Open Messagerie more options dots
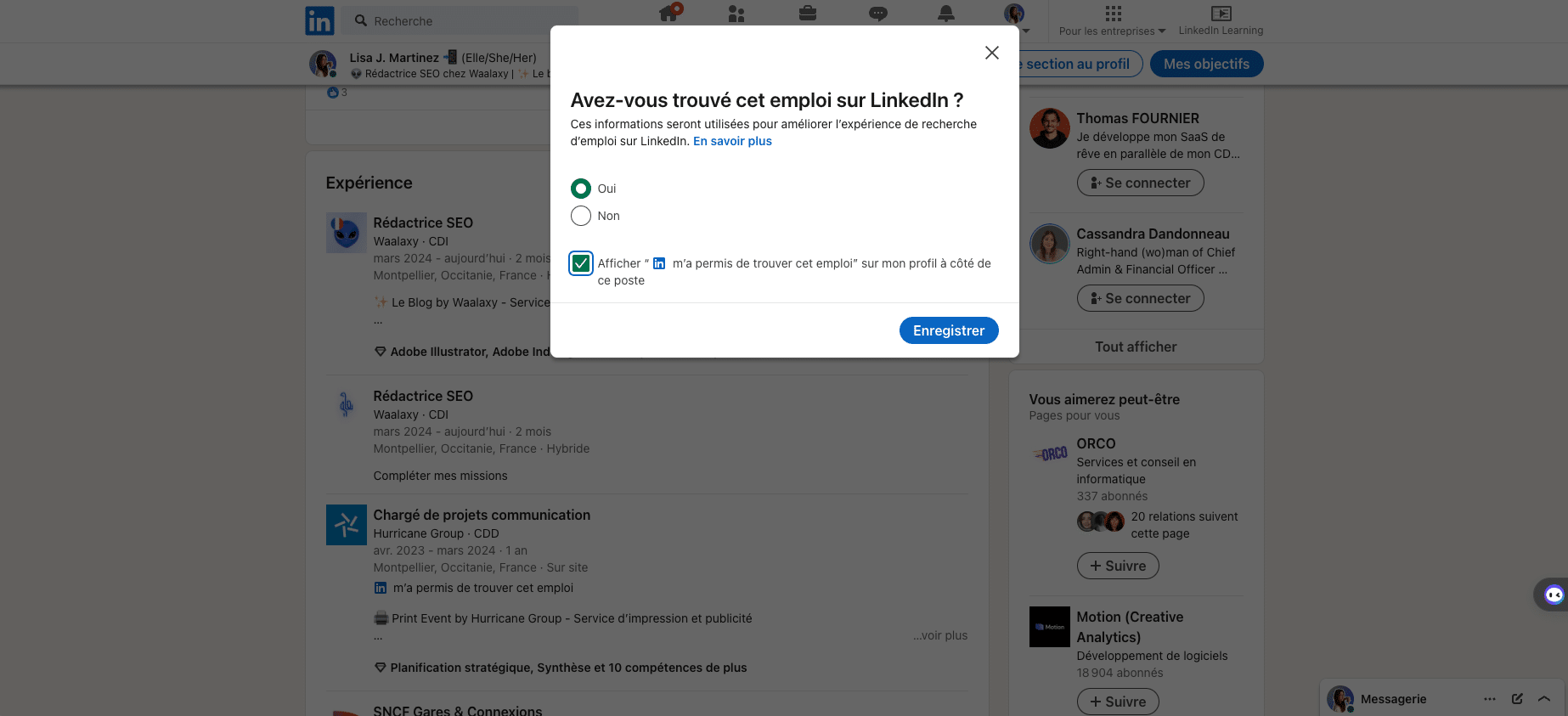This screenshot has width=1568, height=716. tap(1490, 699)
